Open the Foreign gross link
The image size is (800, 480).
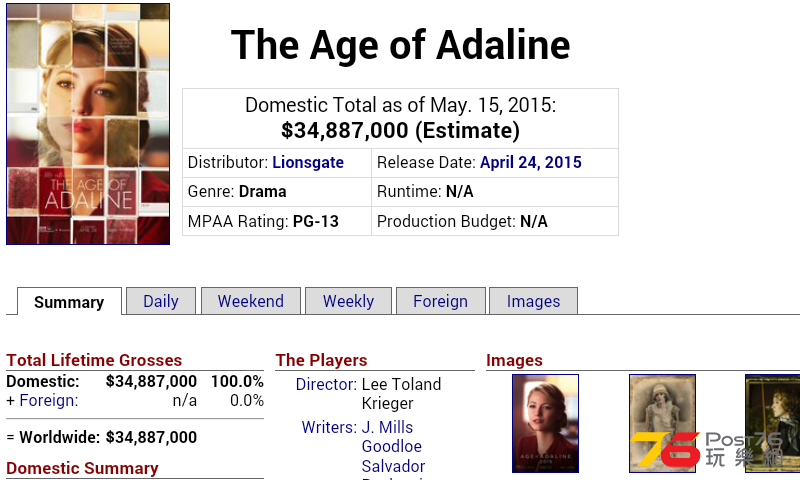coord(48,400)
